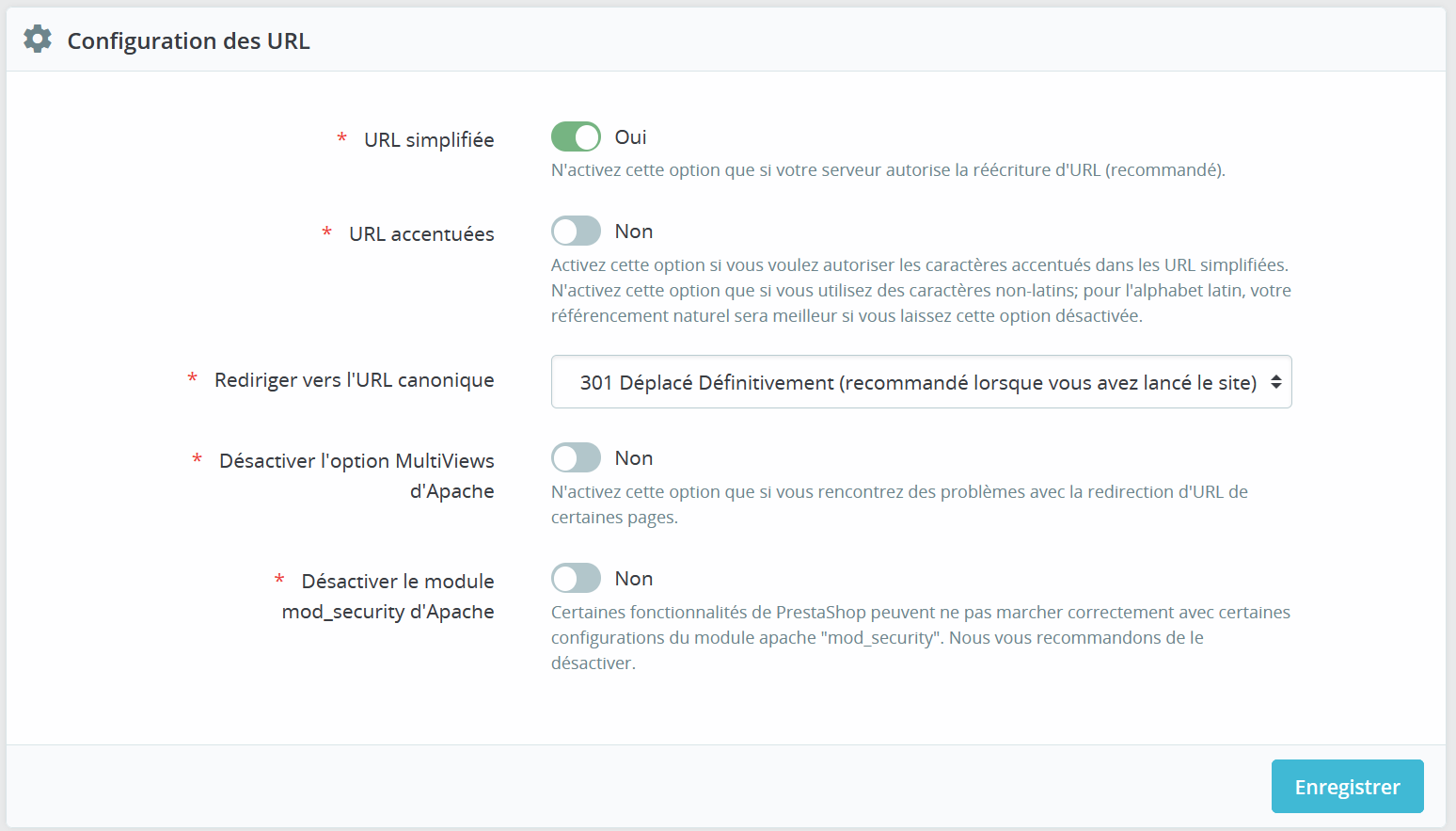
Task: Click the URL accentuées label
Action: (421, 233)
